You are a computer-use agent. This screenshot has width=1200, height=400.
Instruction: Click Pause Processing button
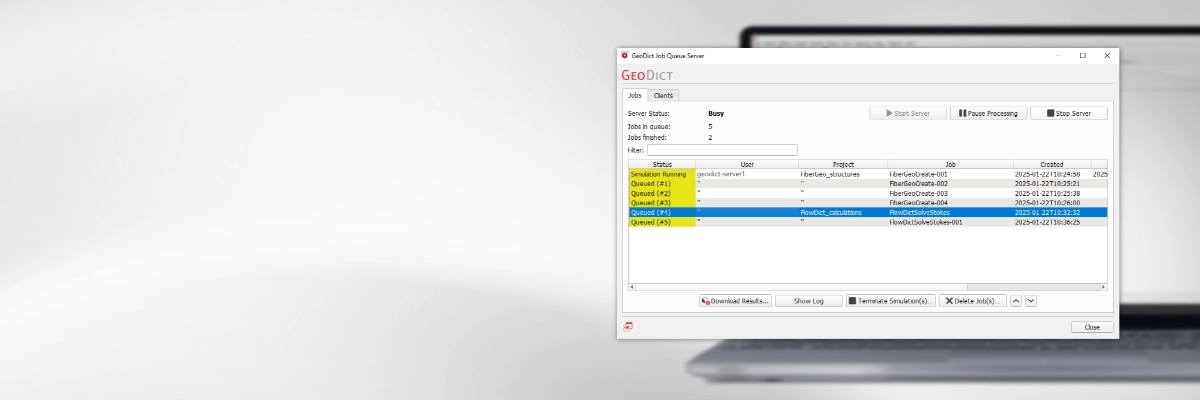(988, 113)
